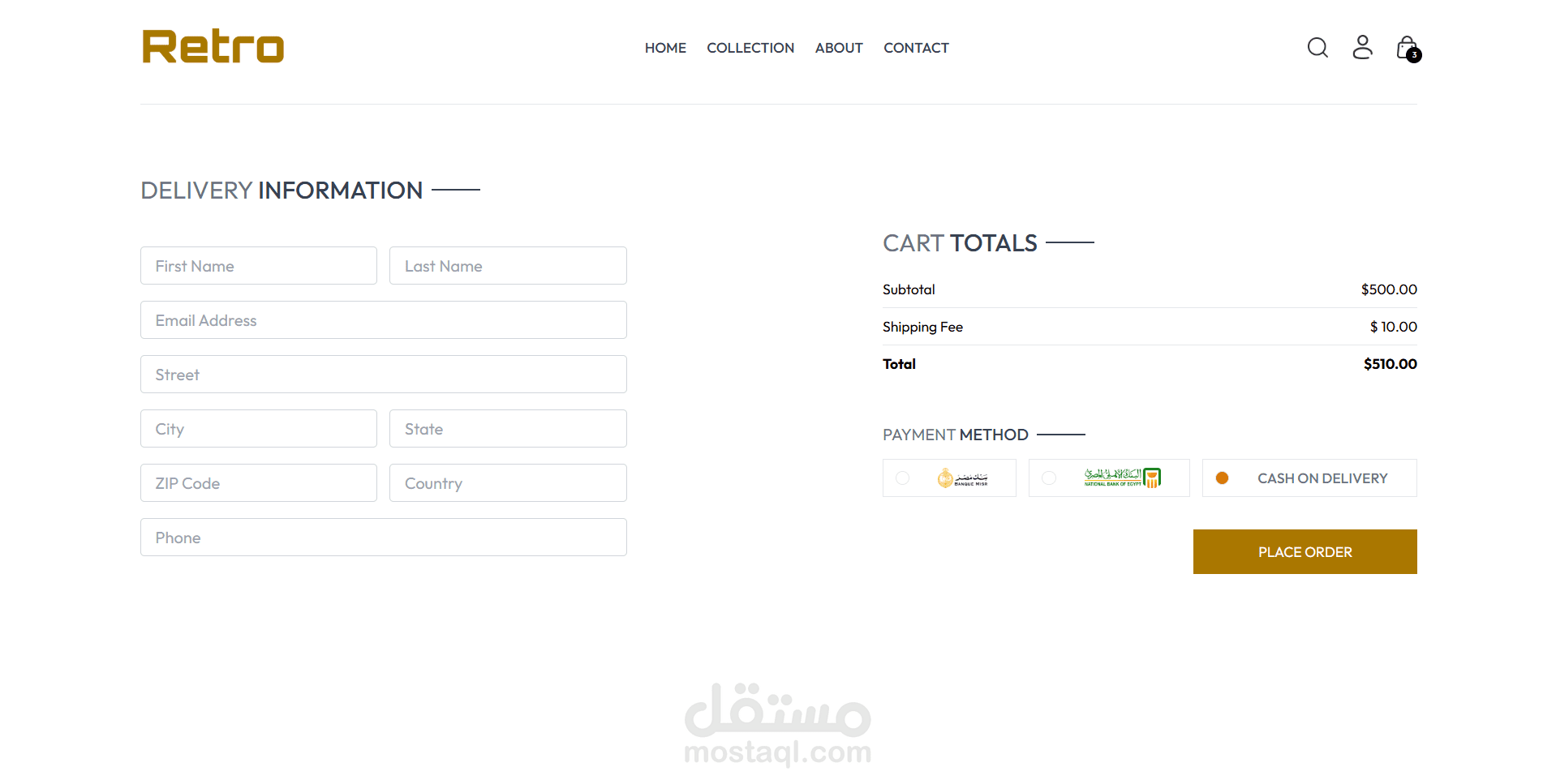
Task: Open the CONTACT page
Action: pos(916,48)
